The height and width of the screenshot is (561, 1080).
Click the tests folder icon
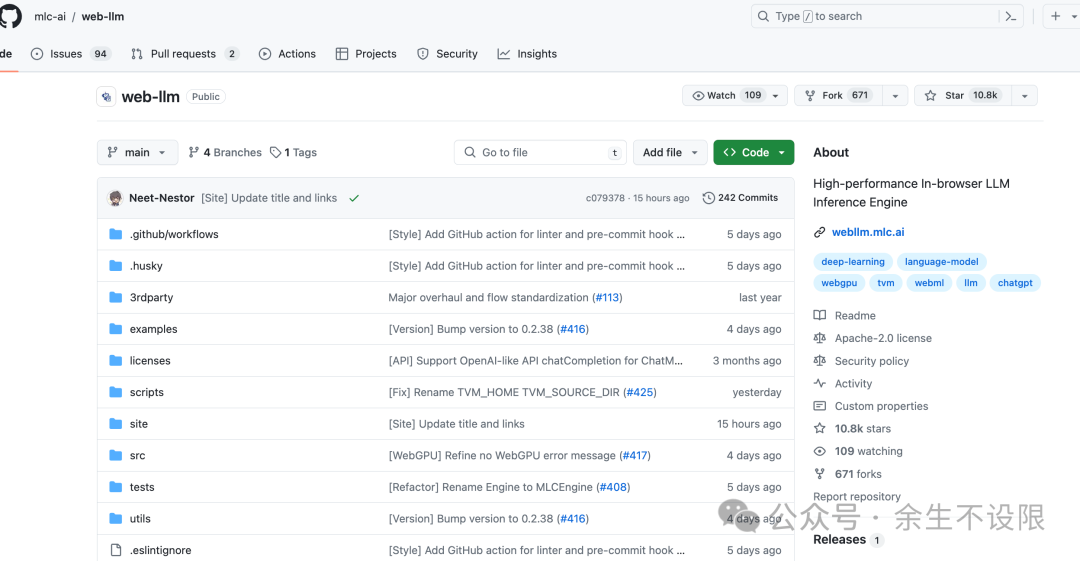pyautogui.click(x=116, y=487)
